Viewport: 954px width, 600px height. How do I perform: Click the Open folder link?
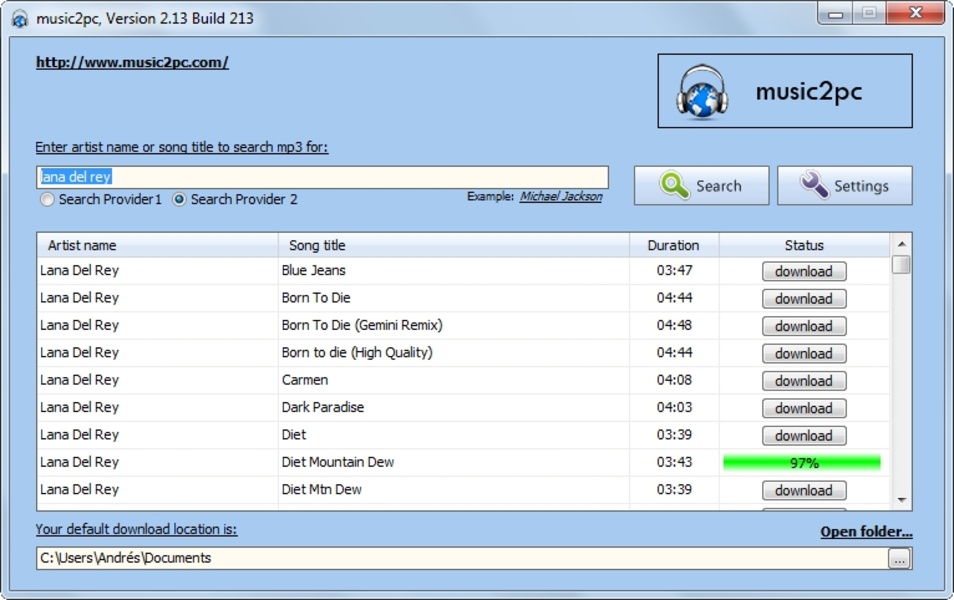866,532
